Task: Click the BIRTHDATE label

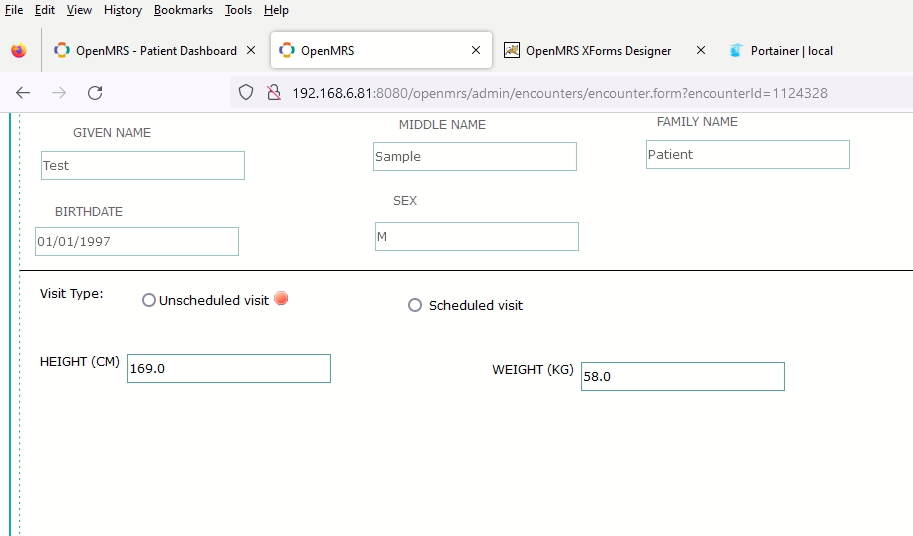Action: point(89,212)
